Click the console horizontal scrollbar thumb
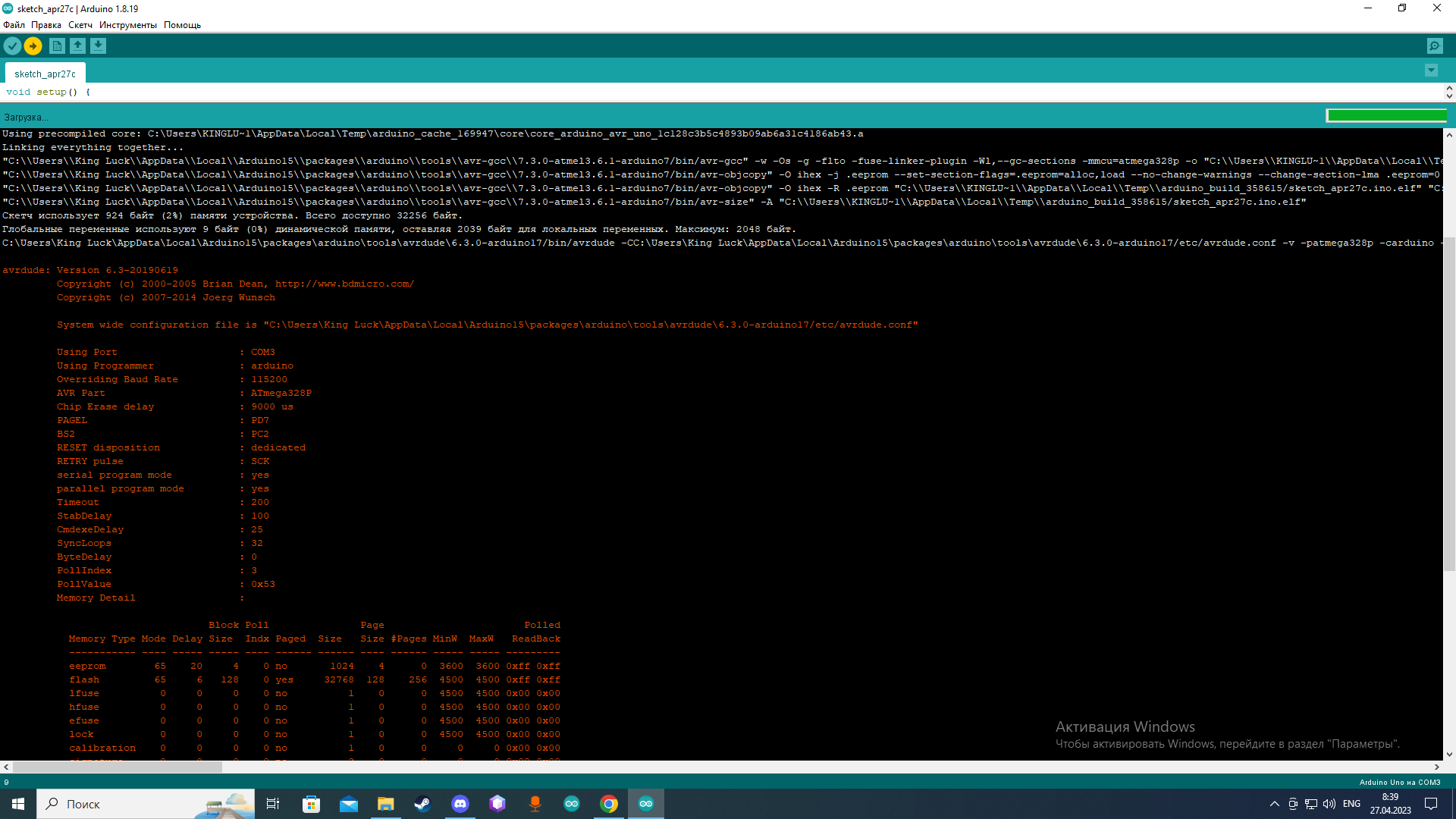The height and width of the screenshot is (819, 1456). click(118, 767)
